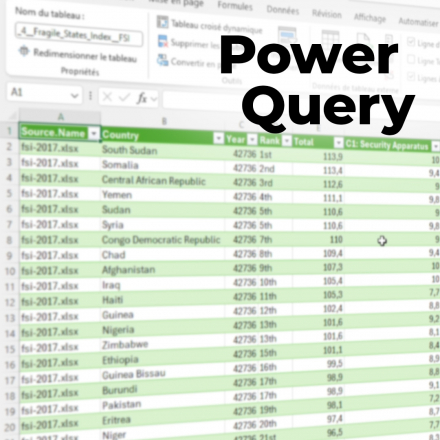440x440 pixels.
Task: Click the Central African Republic cell
Action: click(x=163, y=180)
